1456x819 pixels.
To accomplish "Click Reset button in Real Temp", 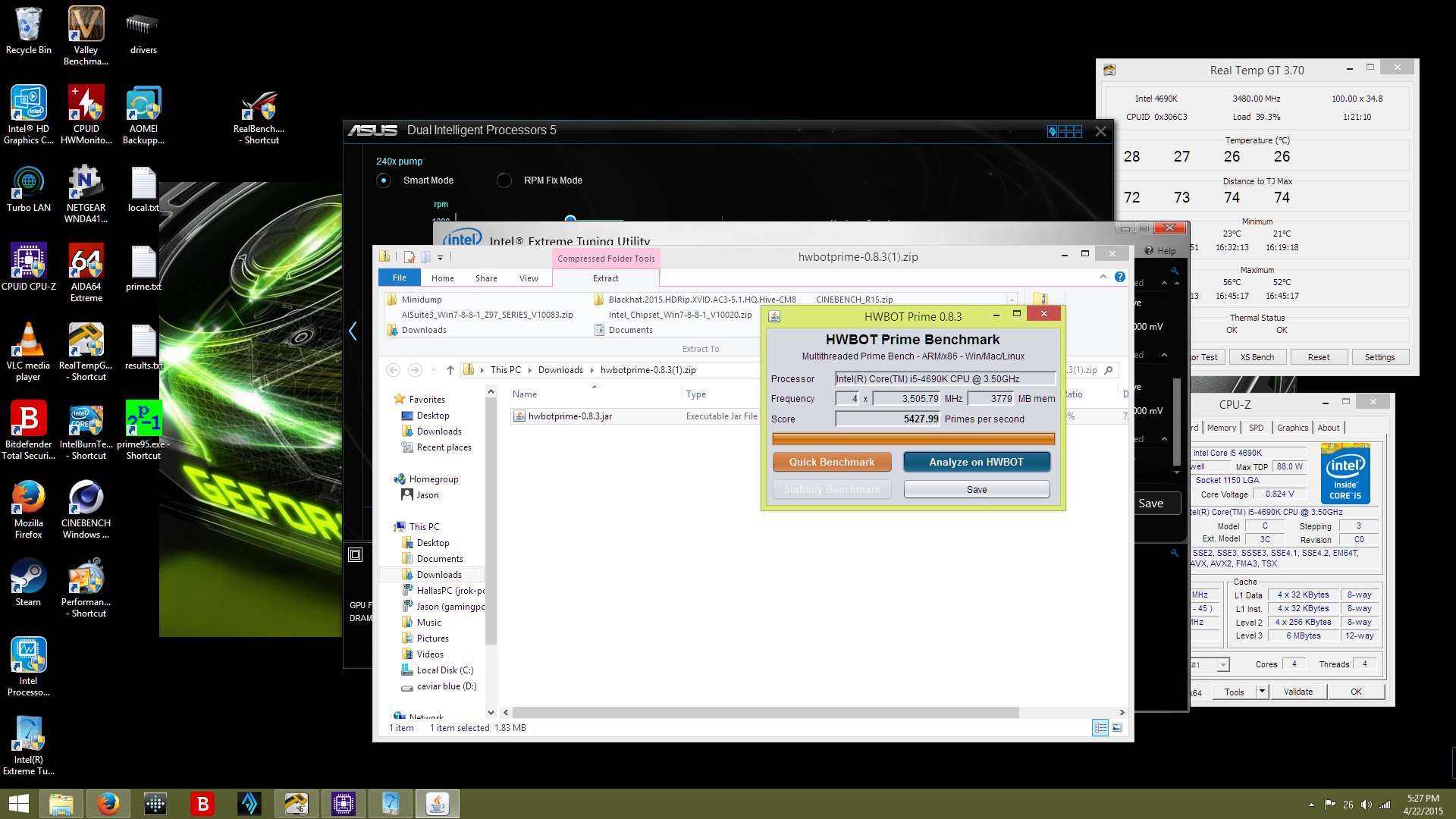I will point(1319,357).
